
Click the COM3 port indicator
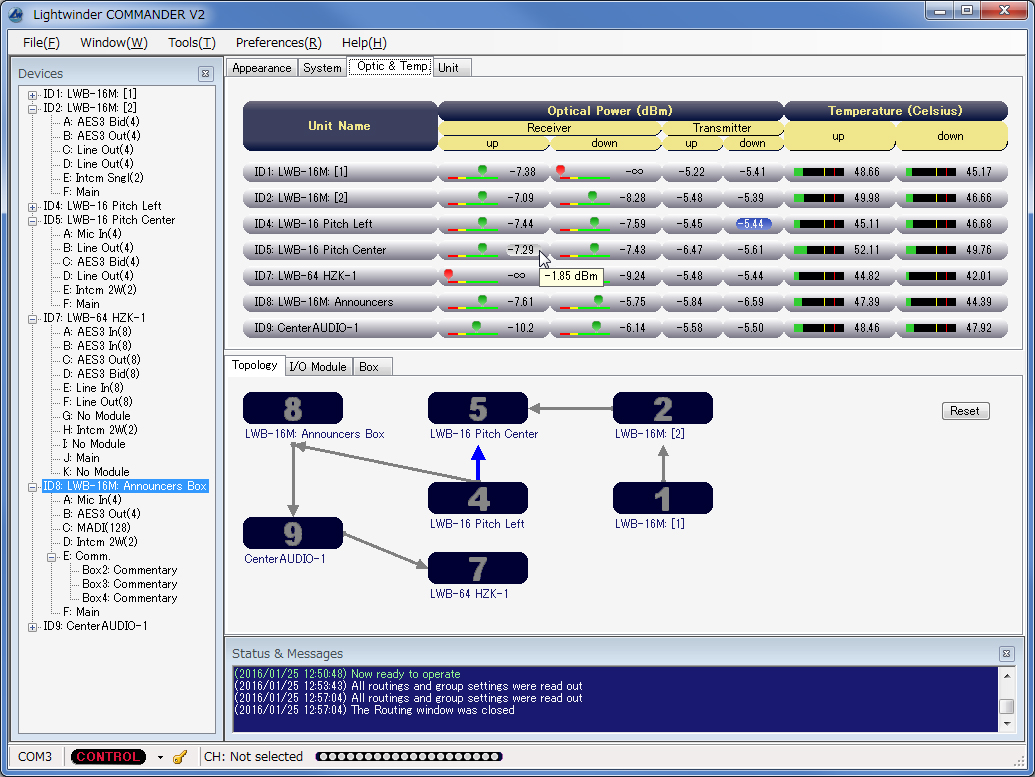(35, 757)
